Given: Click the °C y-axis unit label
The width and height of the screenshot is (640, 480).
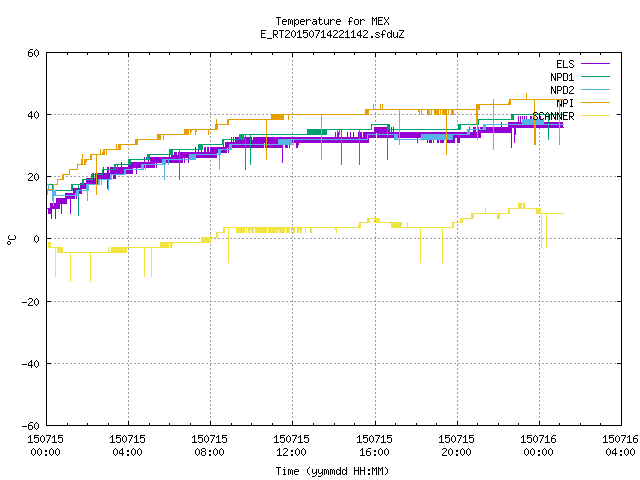Looking at the screenshot, I should tap(11, 240).
